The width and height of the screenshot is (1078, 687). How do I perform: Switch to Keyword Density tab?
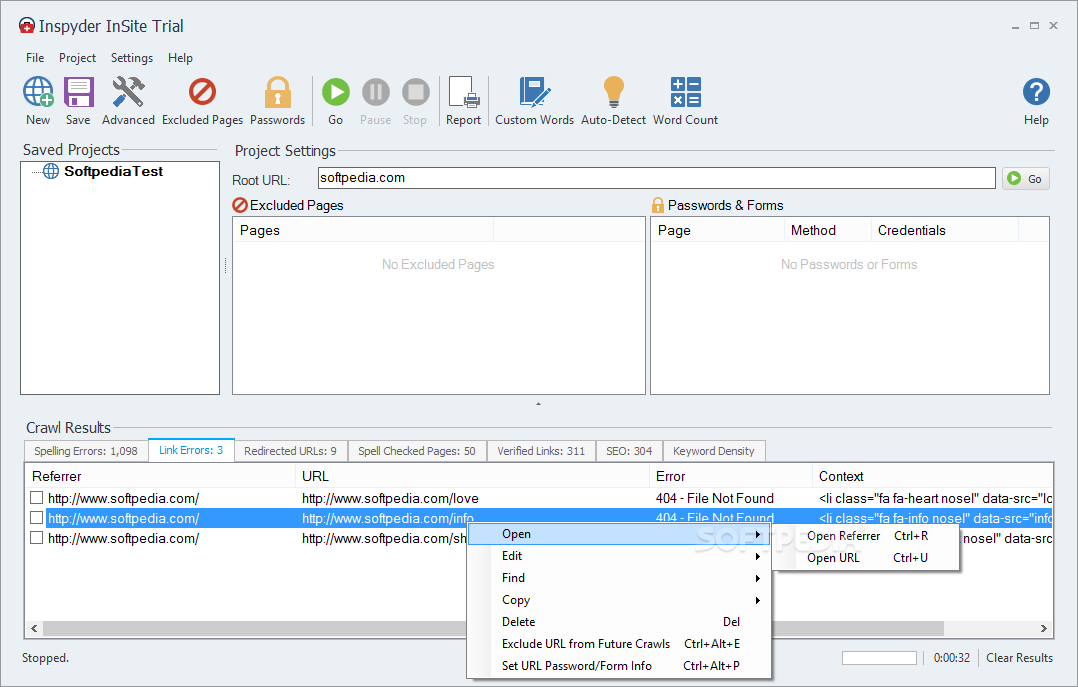[714, 451]
